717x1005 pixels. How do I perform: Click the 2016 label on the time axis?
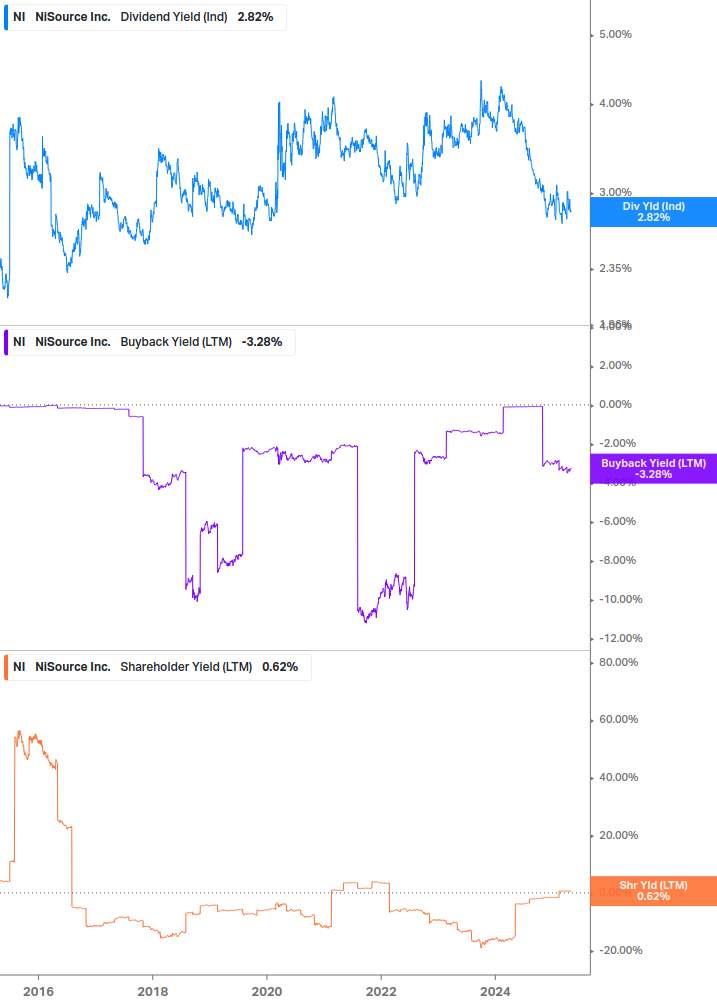(38, 992)
